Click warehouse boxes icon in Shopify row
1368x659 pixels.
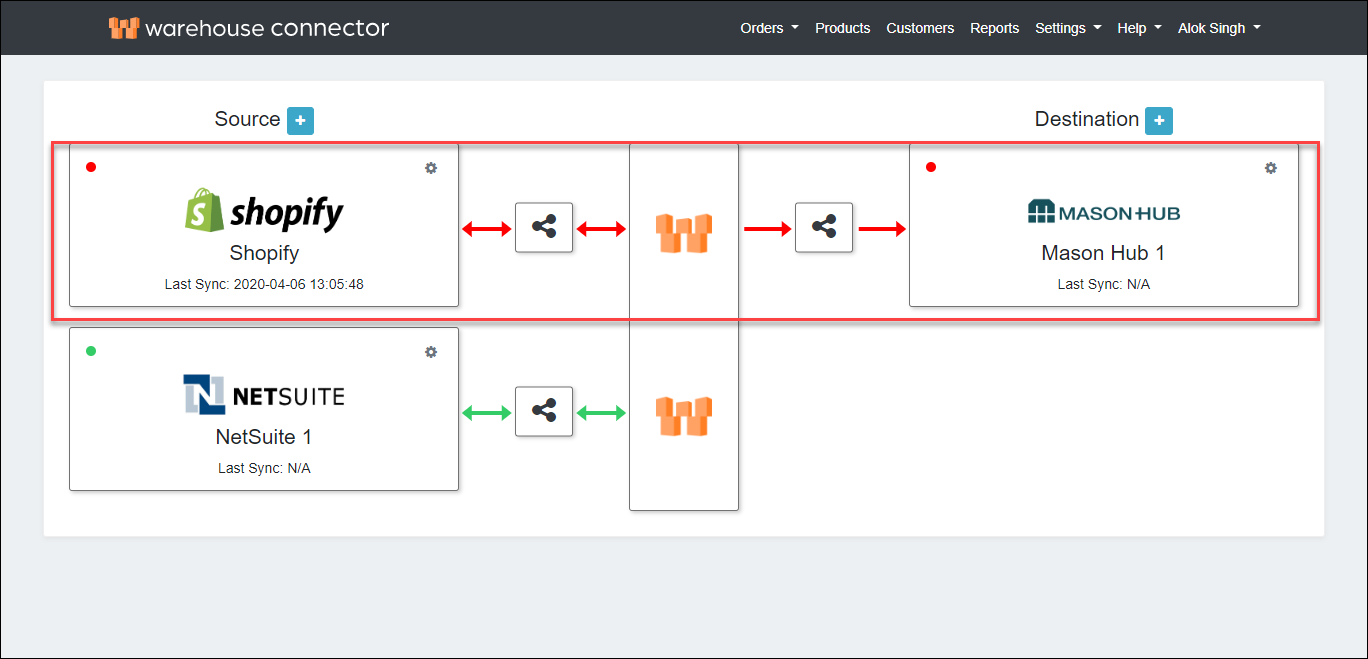(684, 232)
